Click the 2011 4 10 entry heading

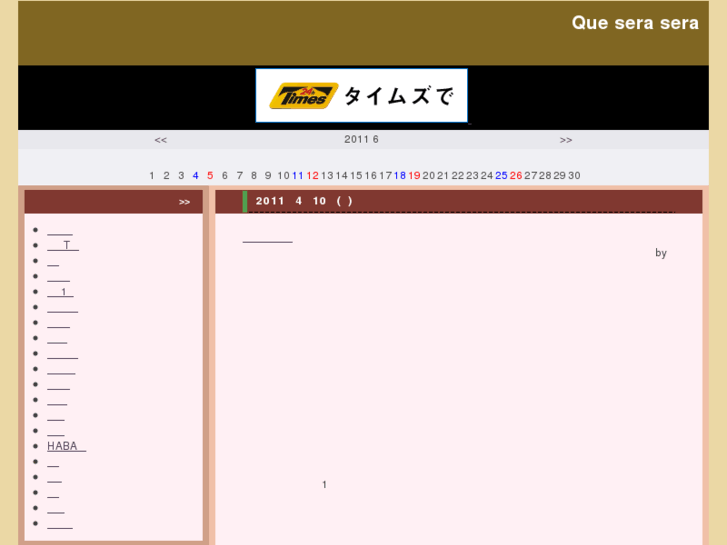(304, 201)
